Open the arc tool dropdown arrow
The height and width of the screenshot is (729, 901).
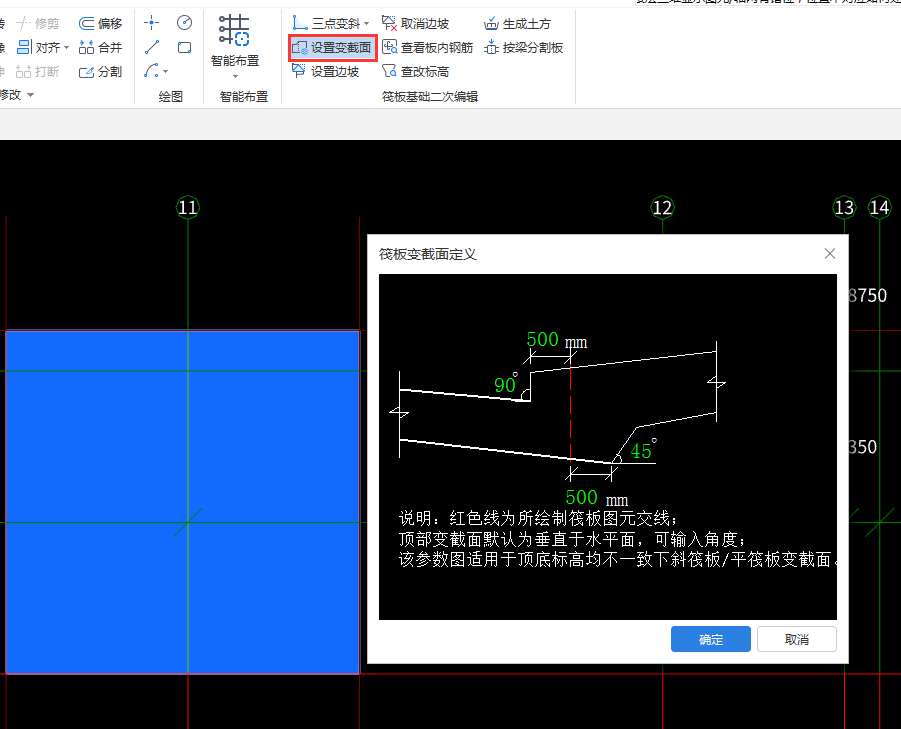point(165,72)
